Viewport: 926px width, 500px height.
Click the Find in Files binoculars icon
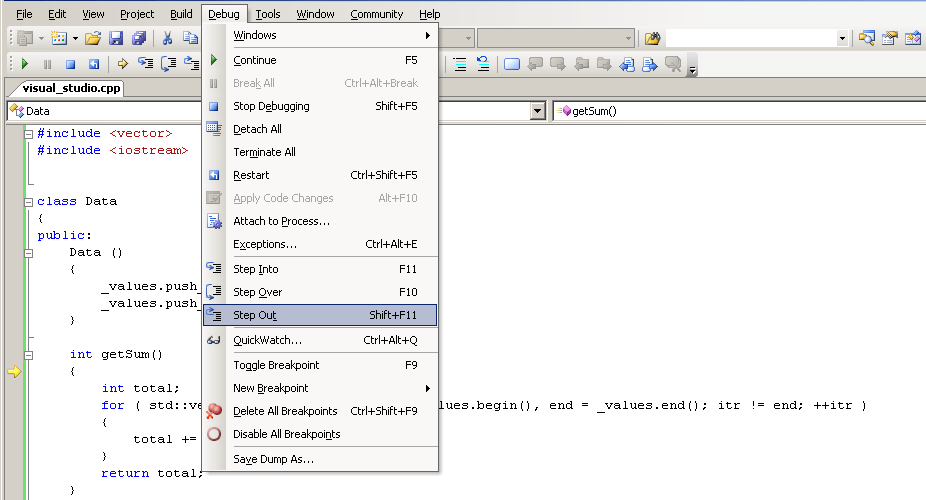(x=653, y=39)
